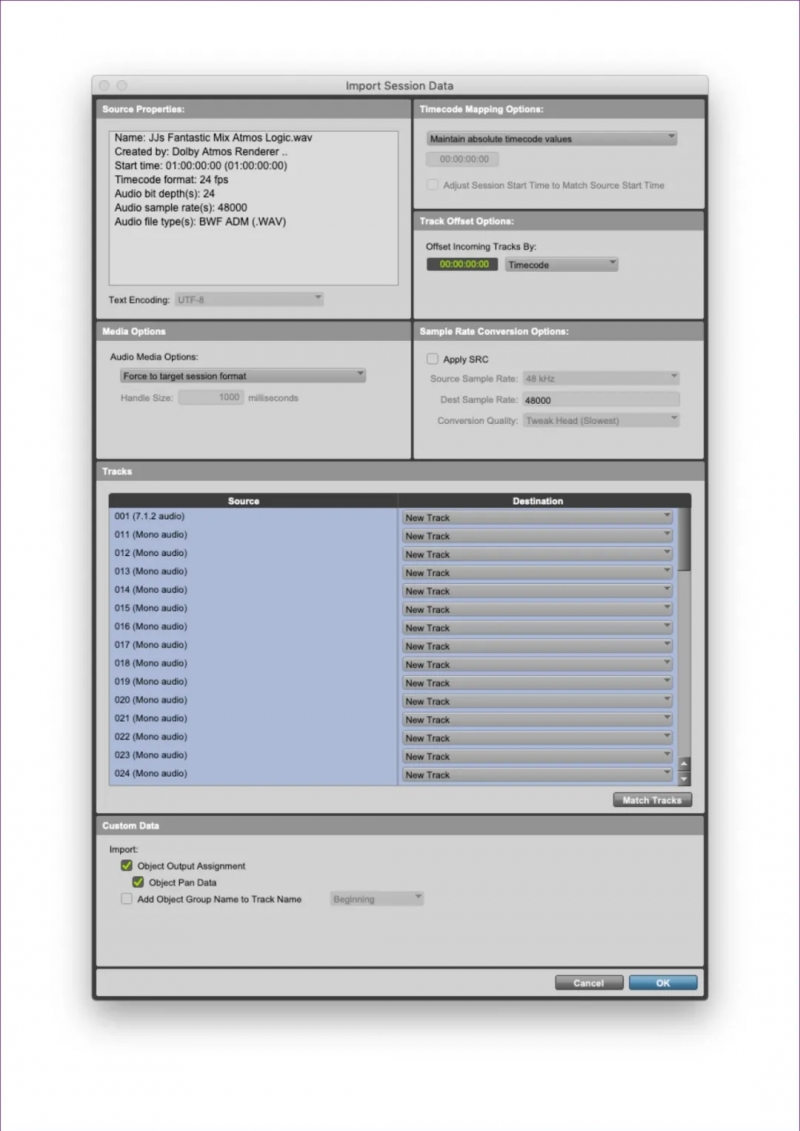Uncheck Object Pan Data

(x=138, y=881)
